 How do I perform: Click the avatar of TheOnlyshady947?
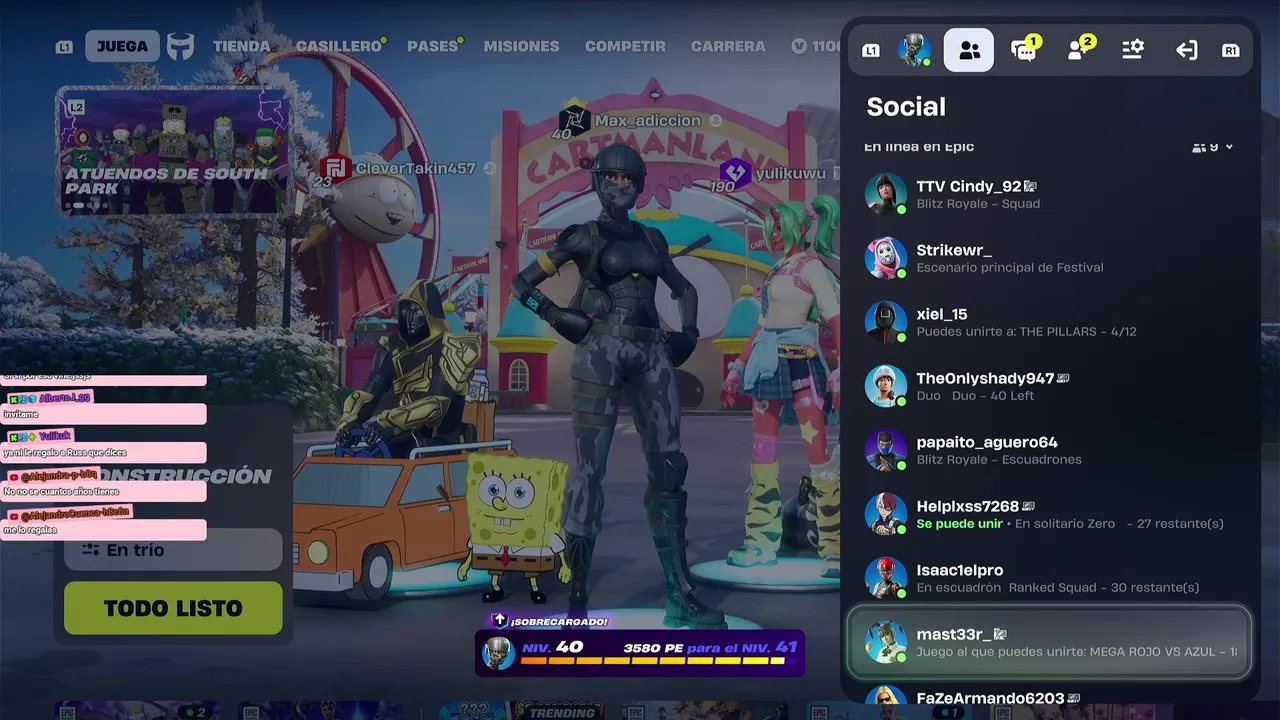click(x=886, y=386)
